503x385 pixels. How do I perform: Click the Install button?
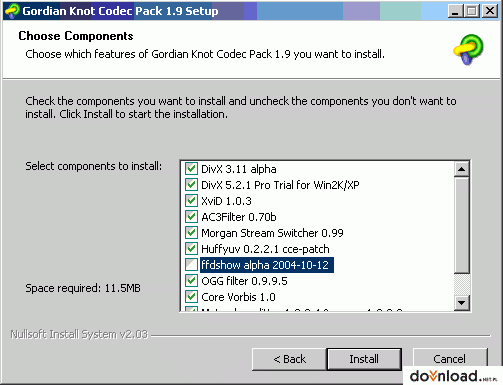(x=364, y=359)
